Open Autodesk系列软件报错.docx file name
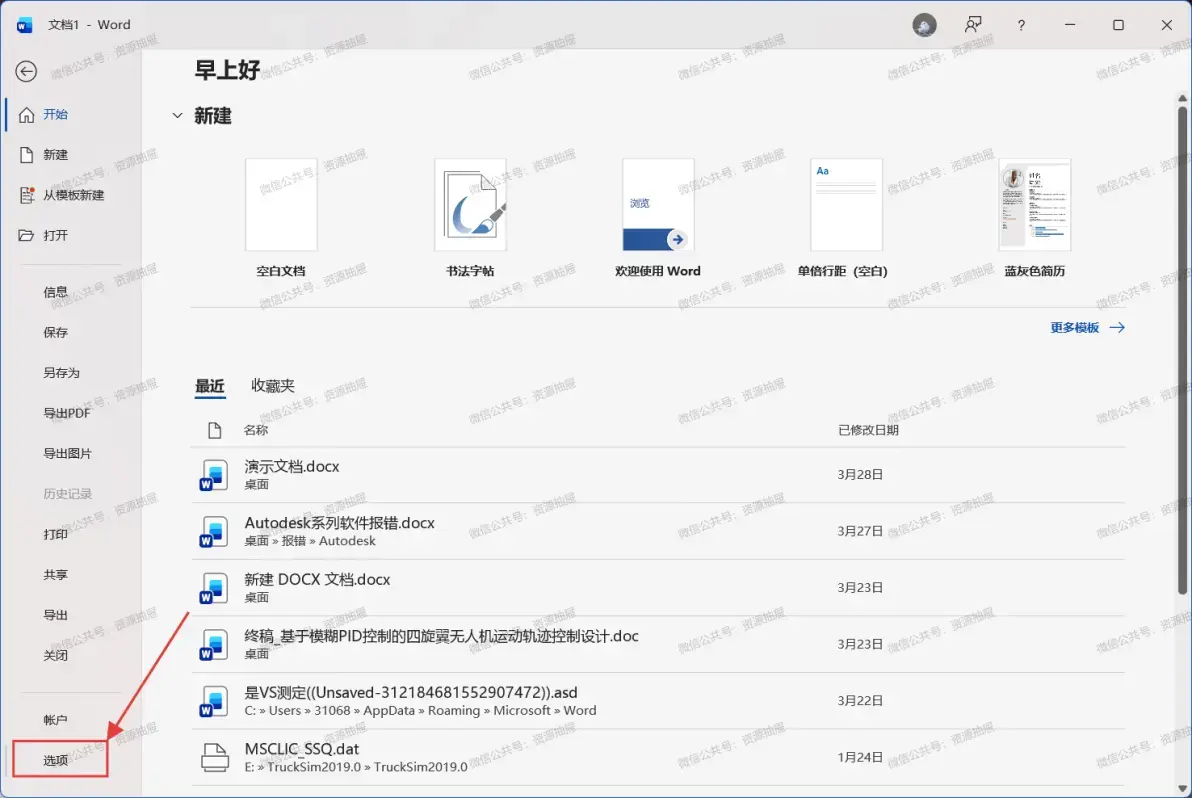The image size is (1192, 798). 340,523
